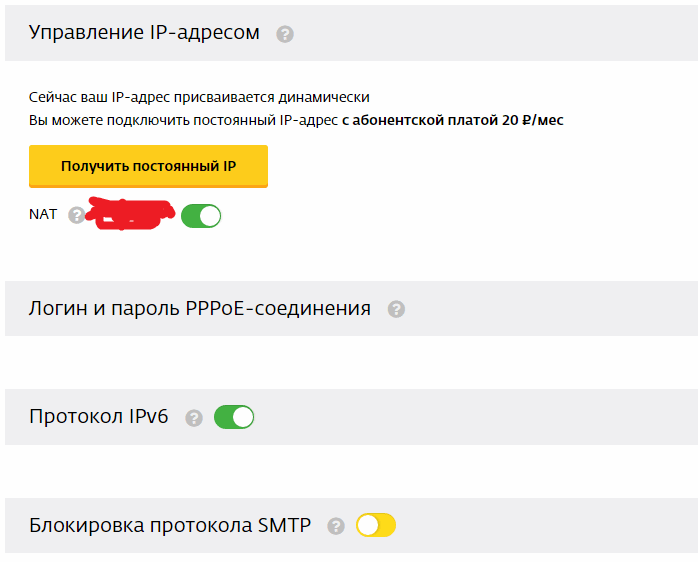Screen dimensions: 698x562
Task: Disable the NAT toggle switch
Action: 201,215
